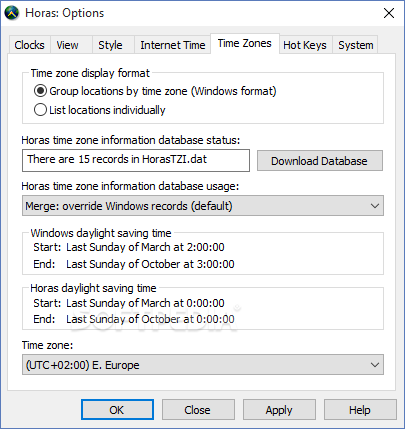Viewport: 405px width, 429px height.
Task: Click the Download Database button
Action: click(x=319, y=161)
